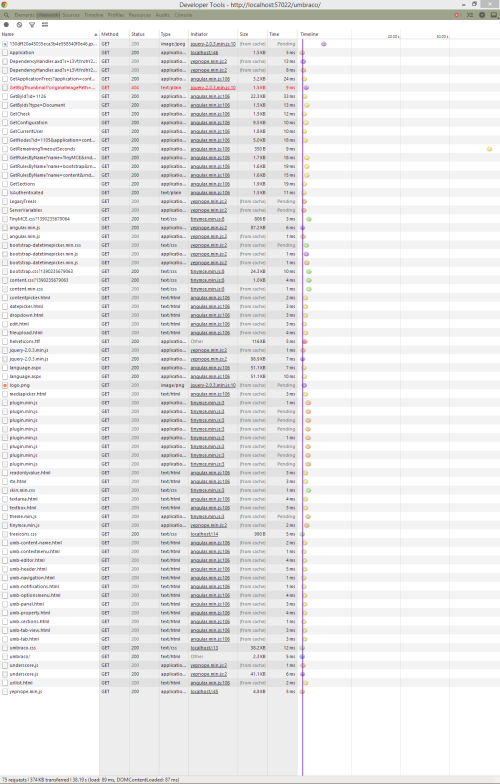Image resolution: width=500 pixels, height=784 pixels.
Task: Click the file icon beside GetSections
Action: pos(5,184)
